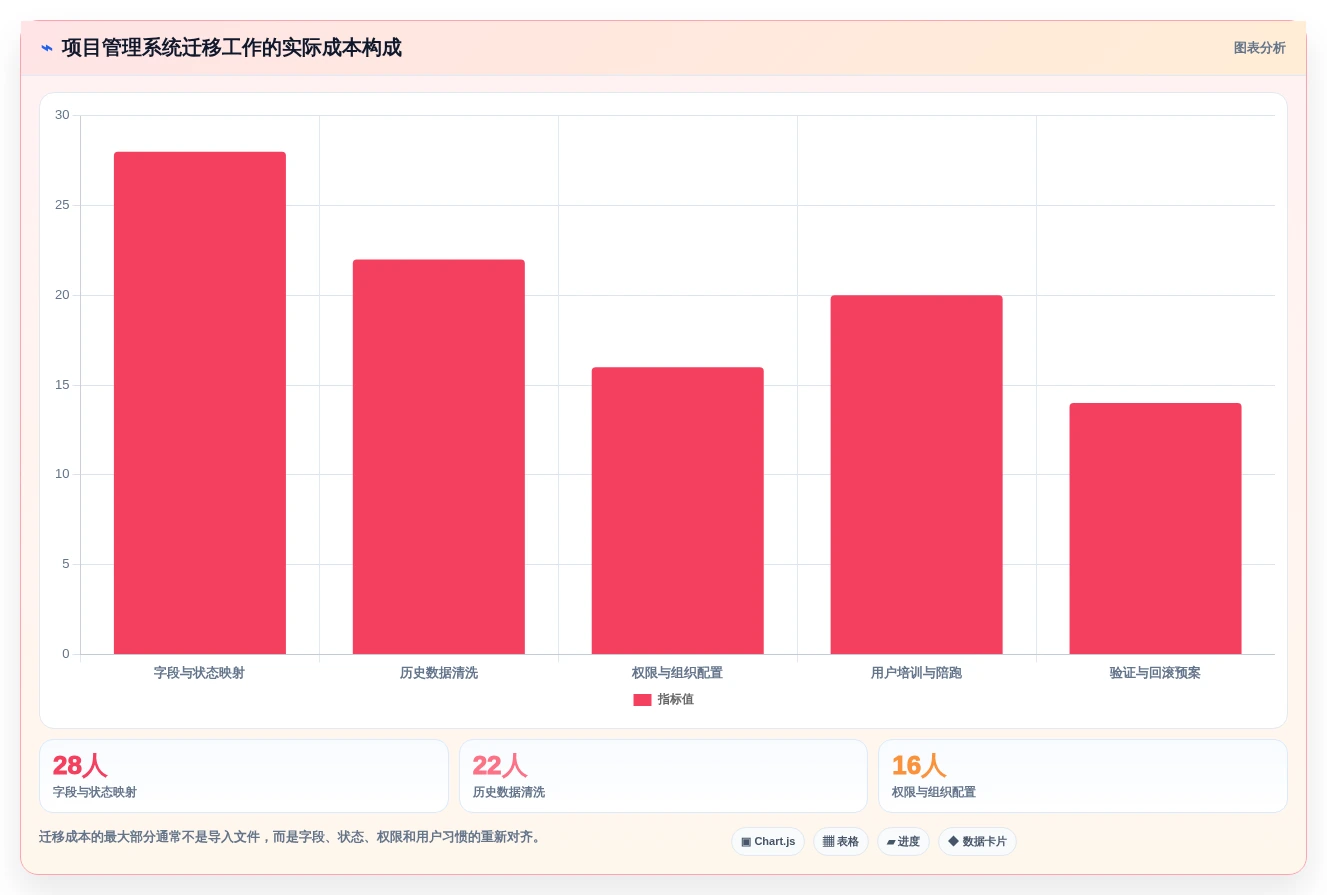Open the 28人 data card
Image resolution: width=1327 pixels, height=895 pixels.
pos(244,776)
